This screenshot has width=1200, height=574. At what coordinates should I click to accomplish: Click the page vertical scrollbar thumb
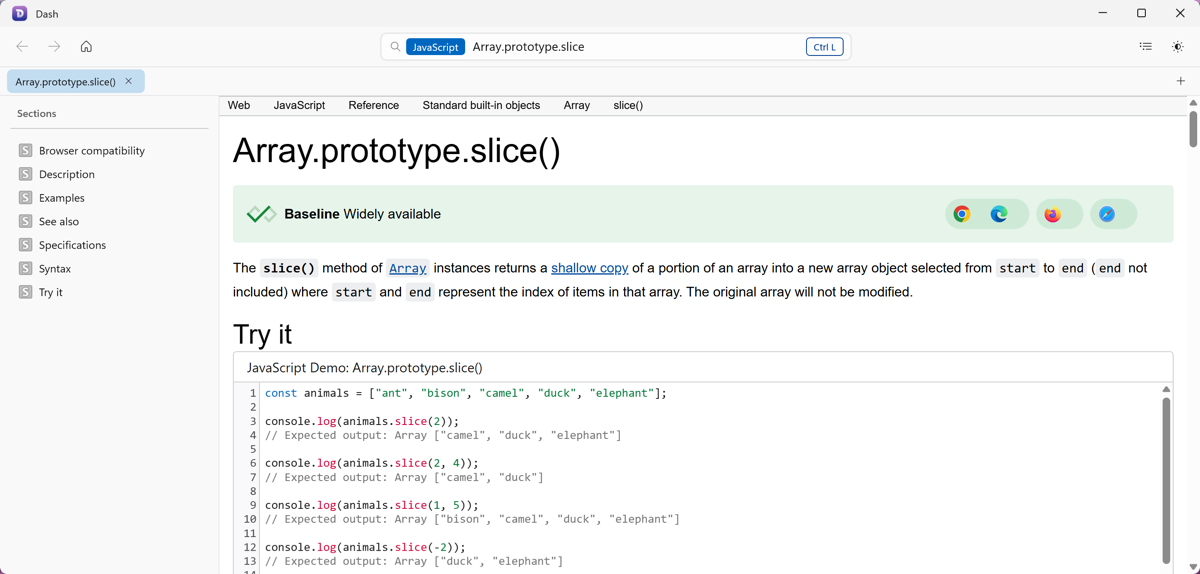[1193, 129]
